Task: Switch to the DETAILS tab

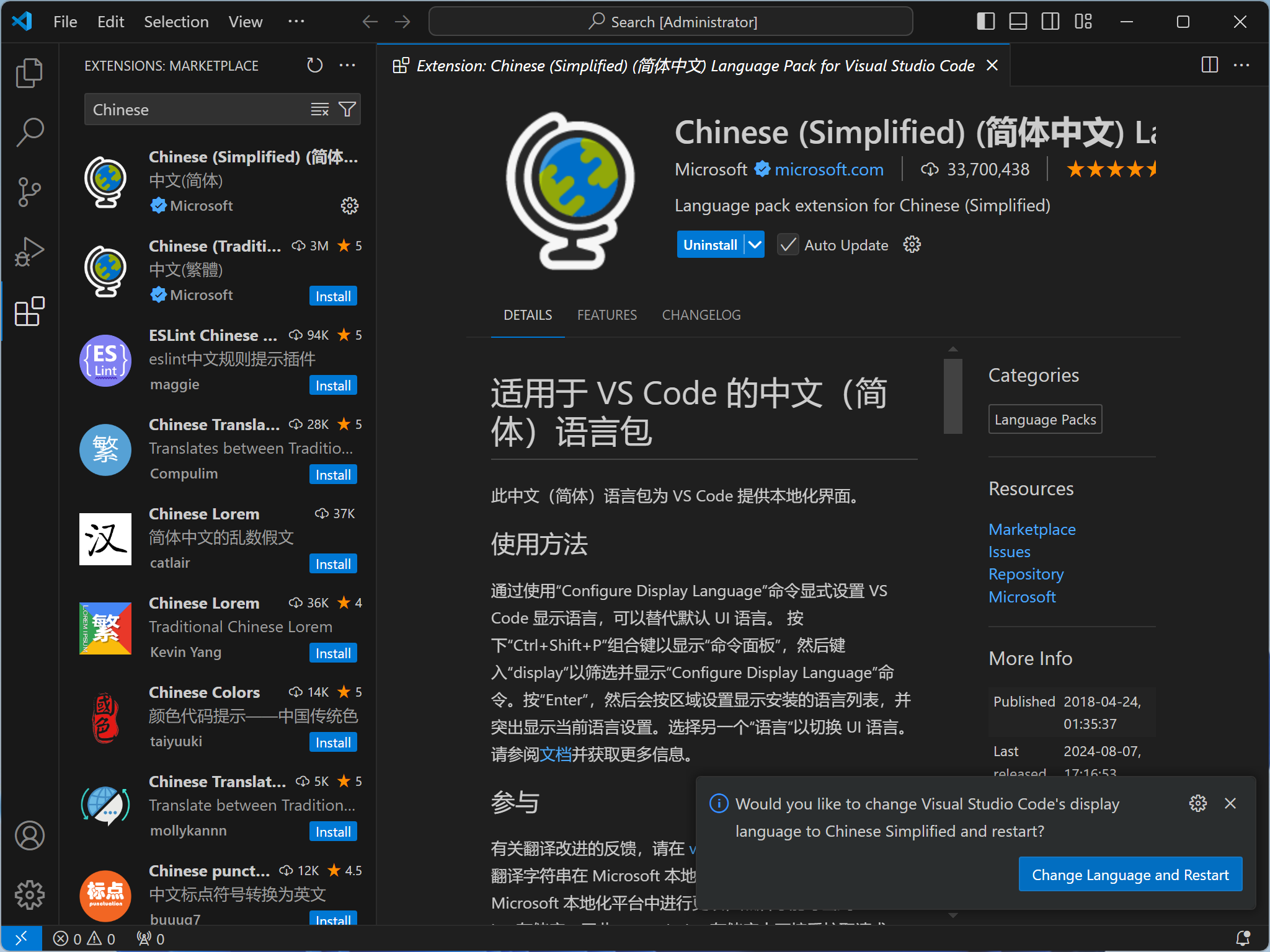Action: tap(528, 315)
